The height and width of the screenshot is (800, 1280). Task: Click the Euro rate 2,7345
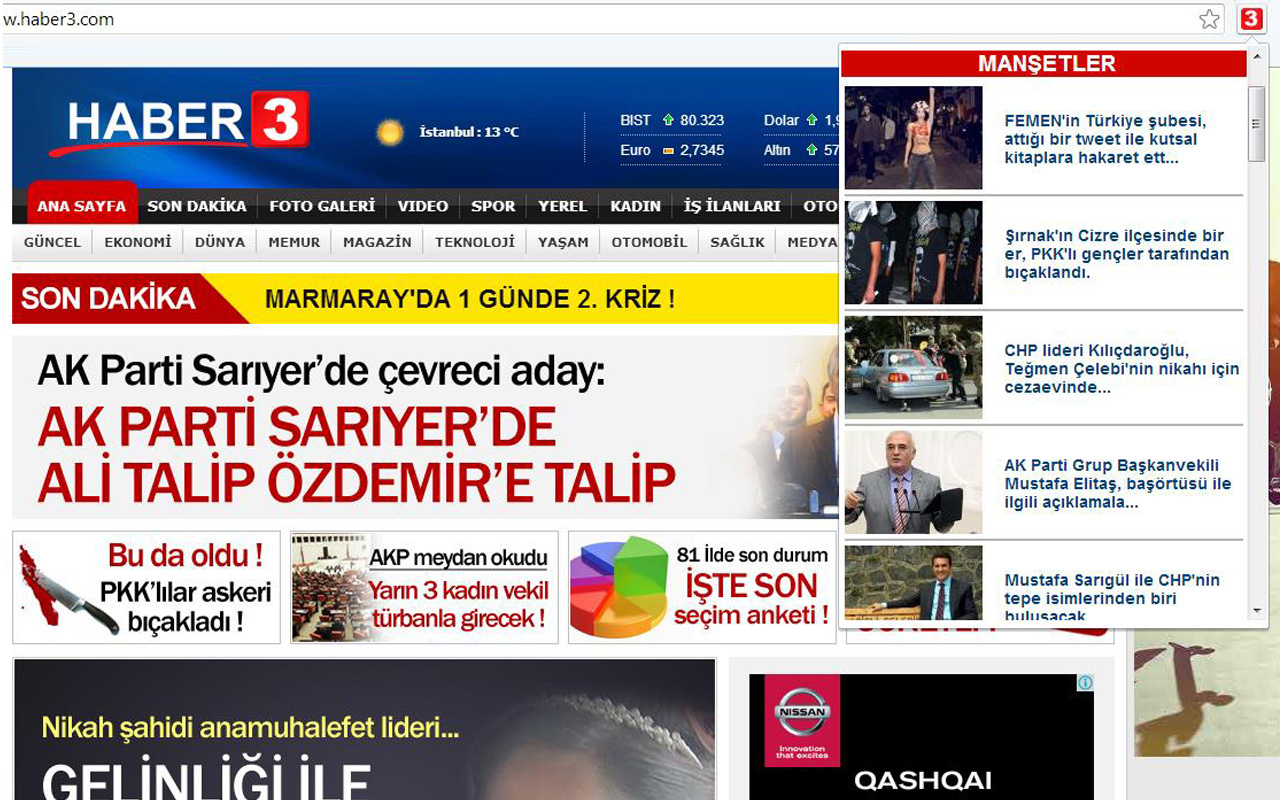click(702, 150)
